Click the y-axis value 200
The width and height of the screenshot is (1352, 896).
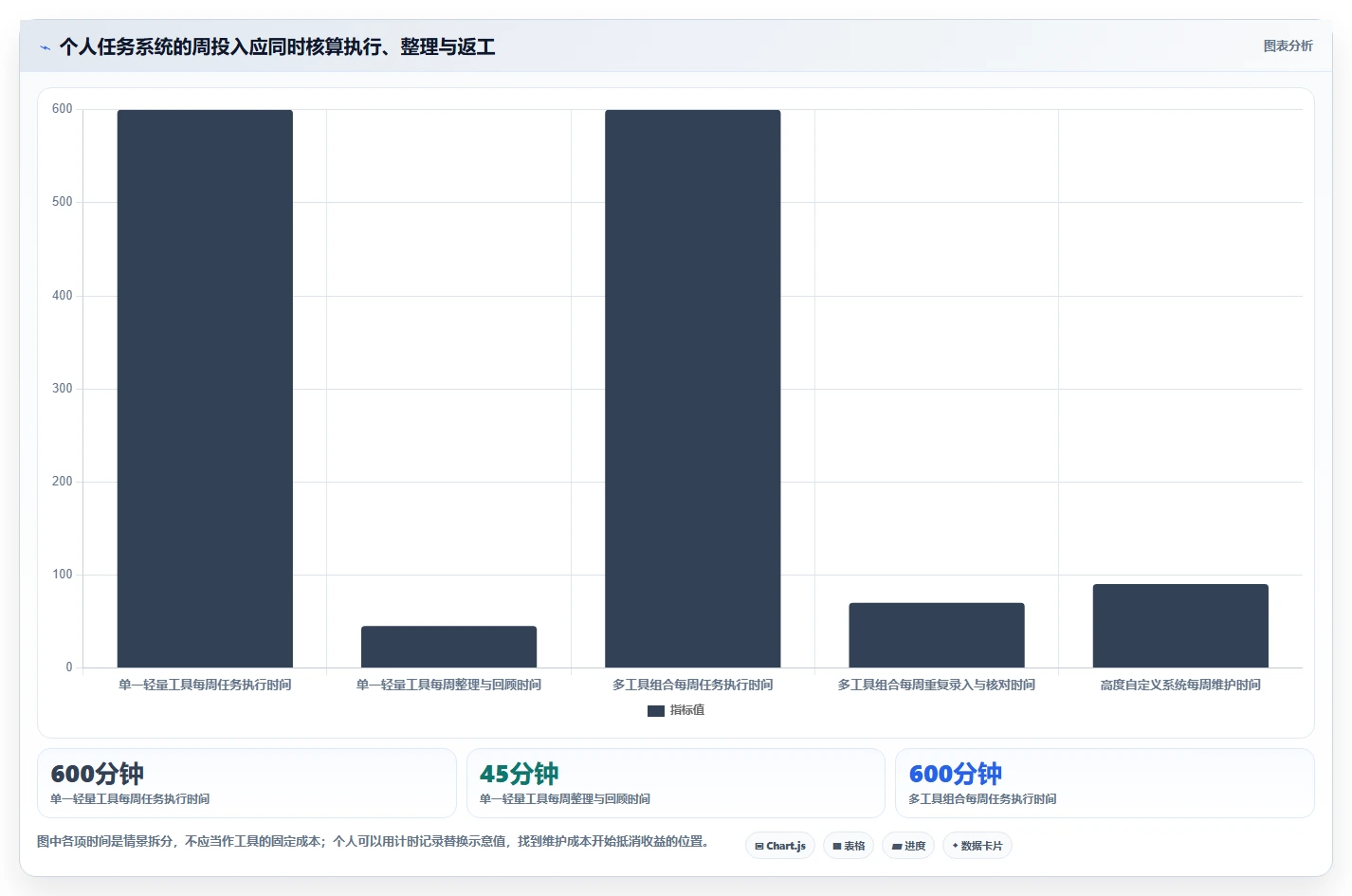tap(63, 482)
